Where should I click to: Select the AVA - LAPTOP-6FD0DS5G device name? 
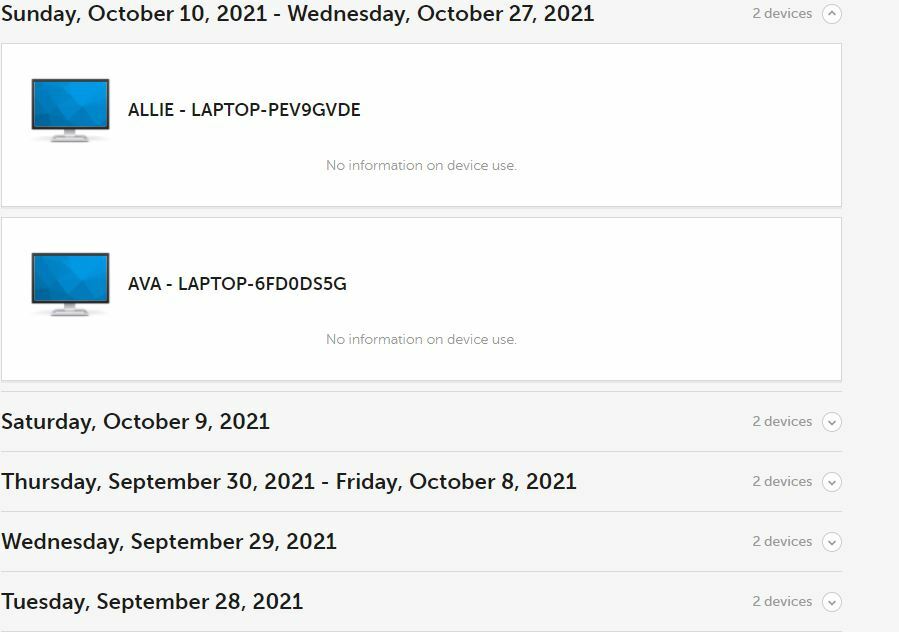[x=237, y=284]
